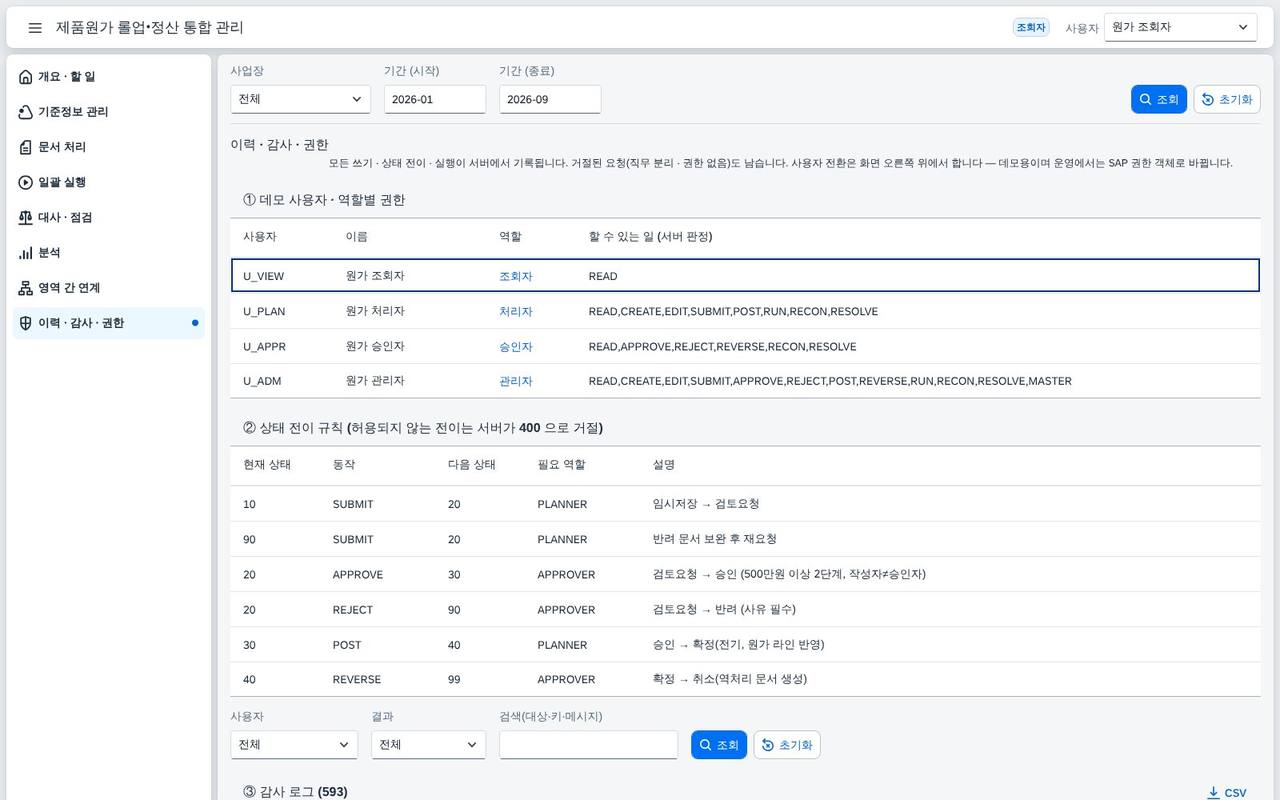Click the 원가 처리자 name cell
This screenshot has height=800, width=1280.
click(x=375, y=311)
